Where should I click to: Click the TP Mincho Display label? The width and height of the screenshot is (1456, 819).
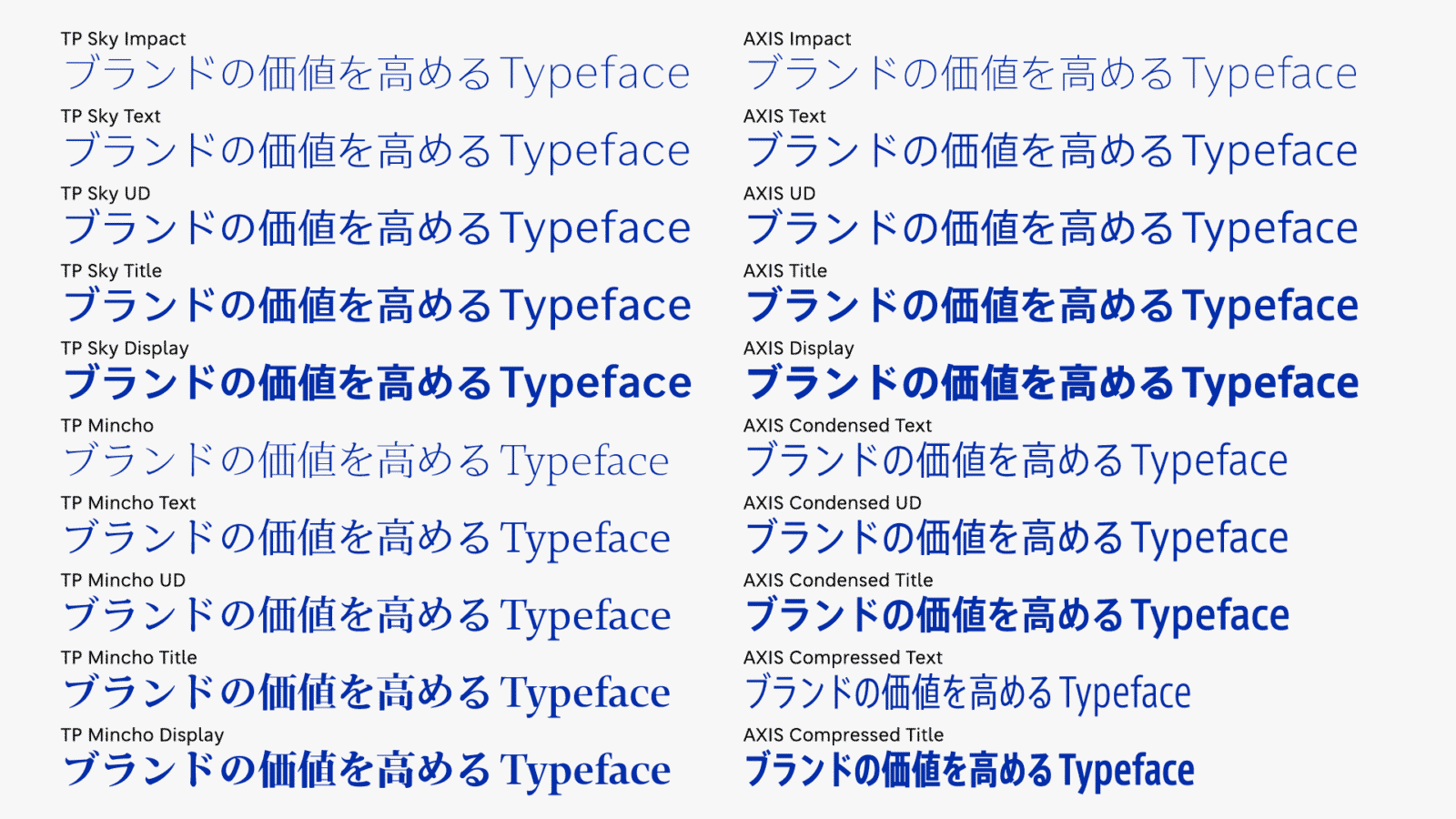pos(142,735)
